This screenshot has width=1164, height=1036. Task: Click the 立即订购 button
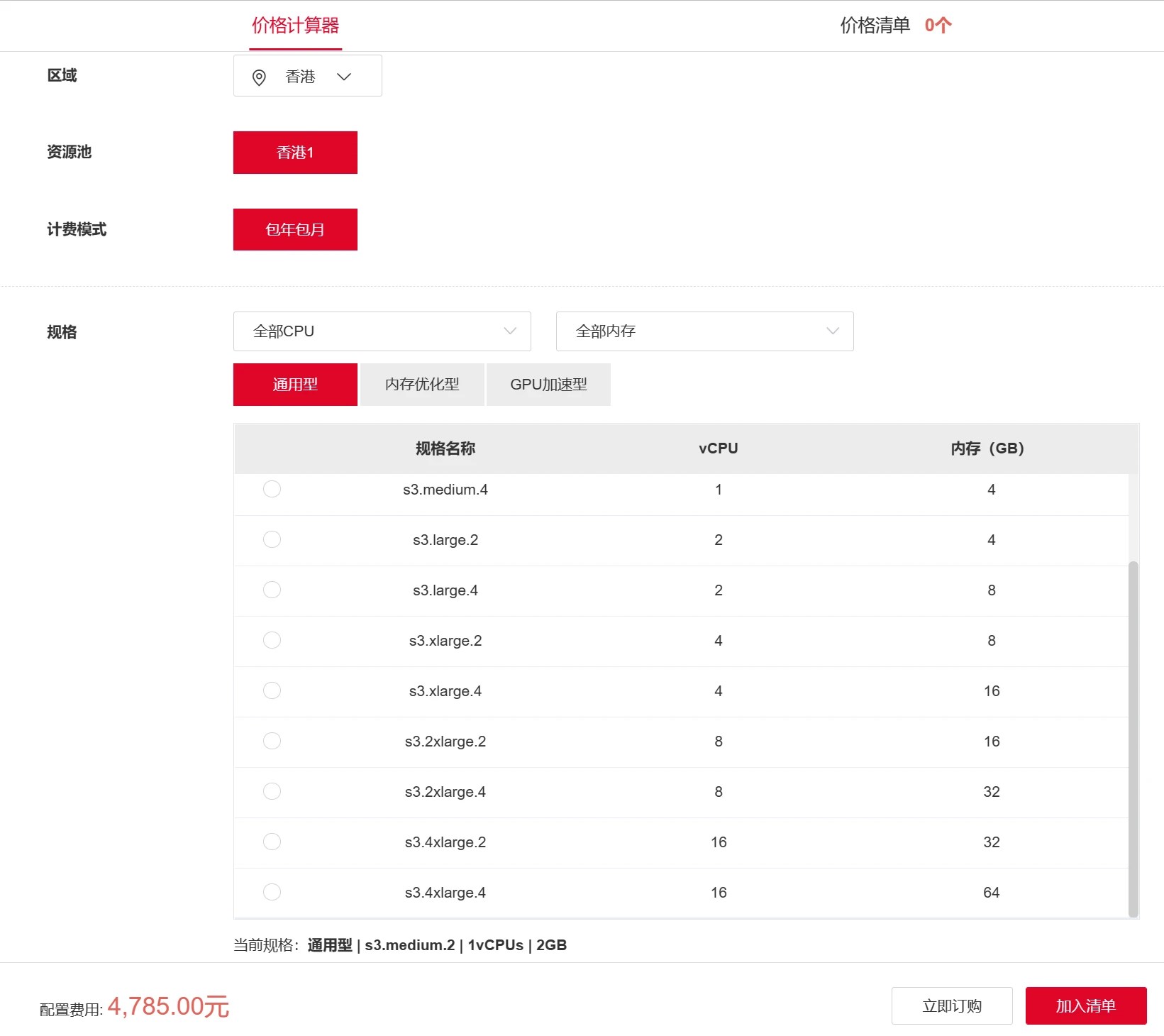coord(952,1005)
